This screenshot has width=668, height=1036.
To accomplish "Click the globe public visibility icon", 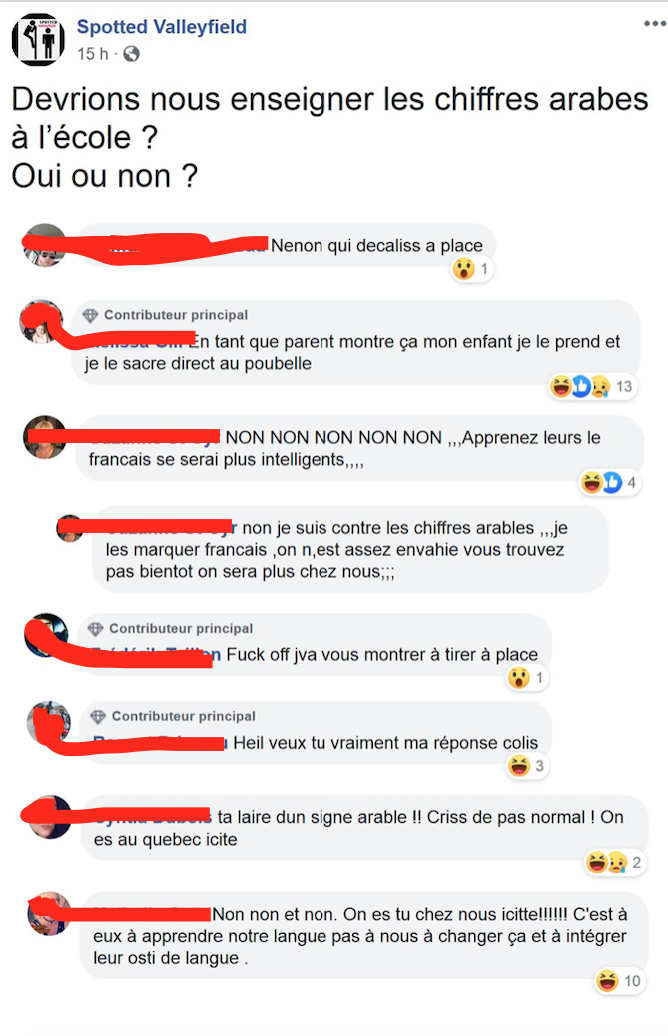I will [x=131, y=54].
